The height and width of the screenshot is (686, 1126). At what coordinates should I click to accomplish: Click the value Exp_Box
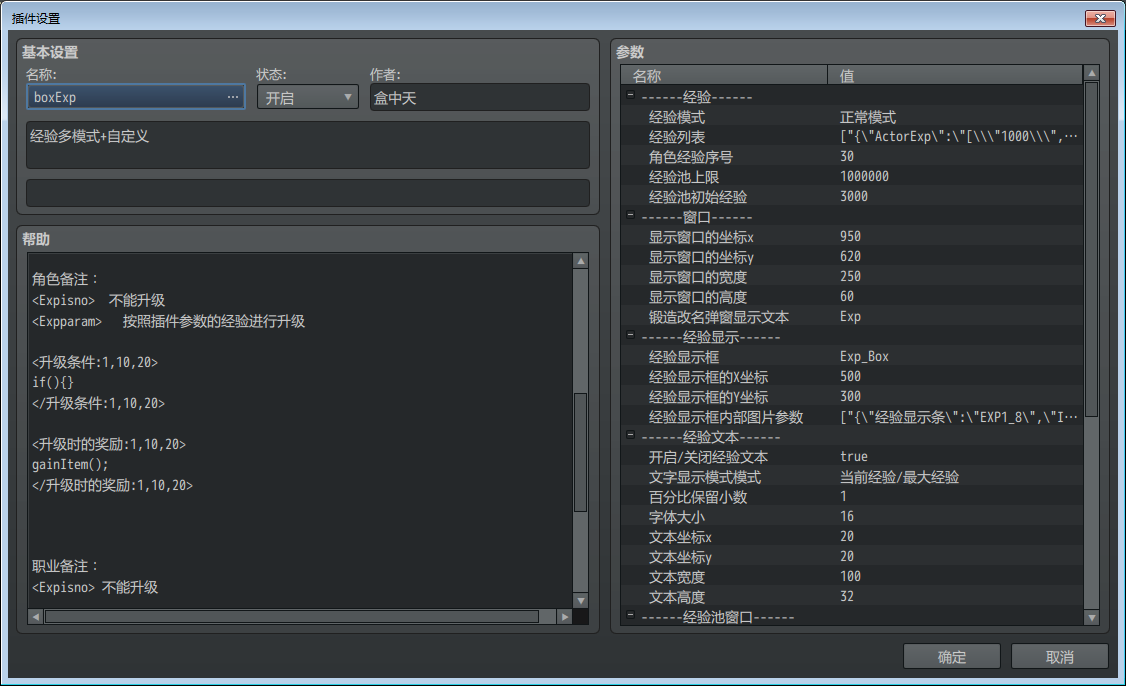click(x=864, y=356)
